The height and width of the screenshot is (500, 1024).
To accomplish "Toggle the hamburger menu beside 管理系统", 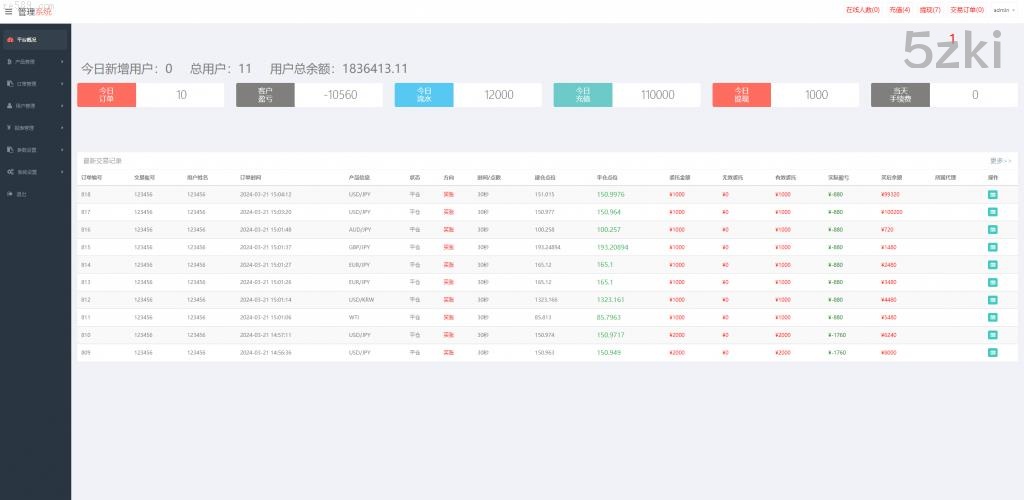I will [x=9, y=11].
